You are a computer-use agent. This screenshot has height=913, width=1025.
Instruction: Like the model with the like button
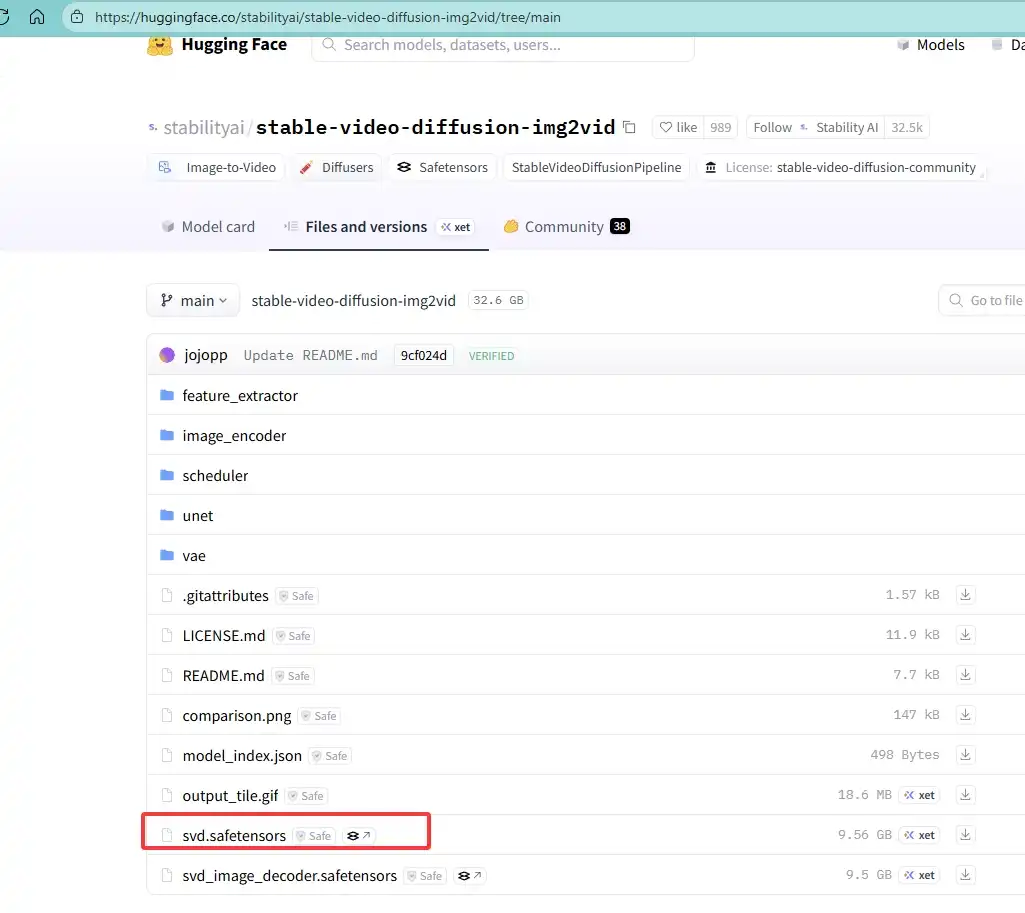coord(678,127)
